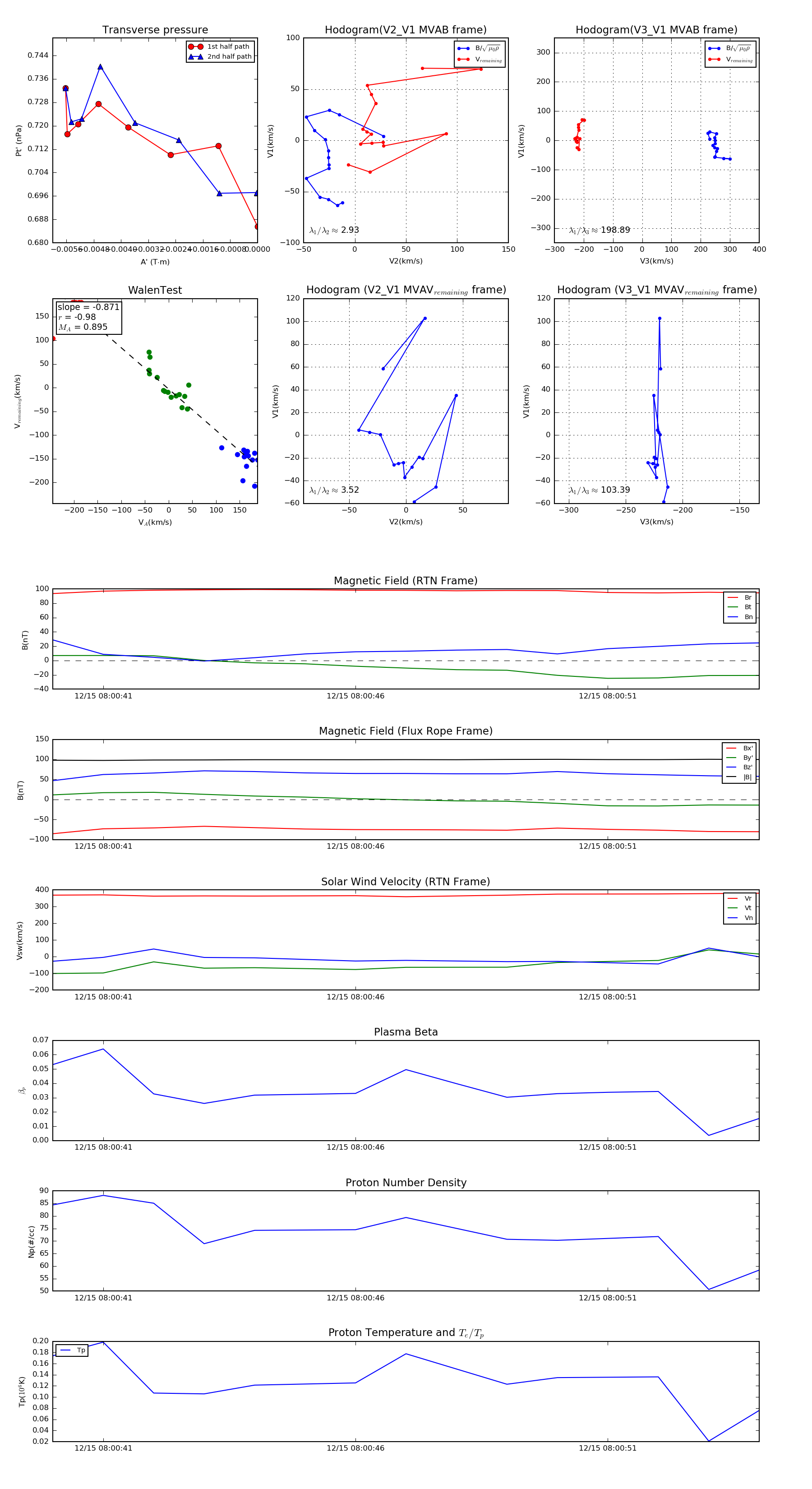Click the 'Hodogram(V2_V1 MVAB frame)' title

point(406,30)
